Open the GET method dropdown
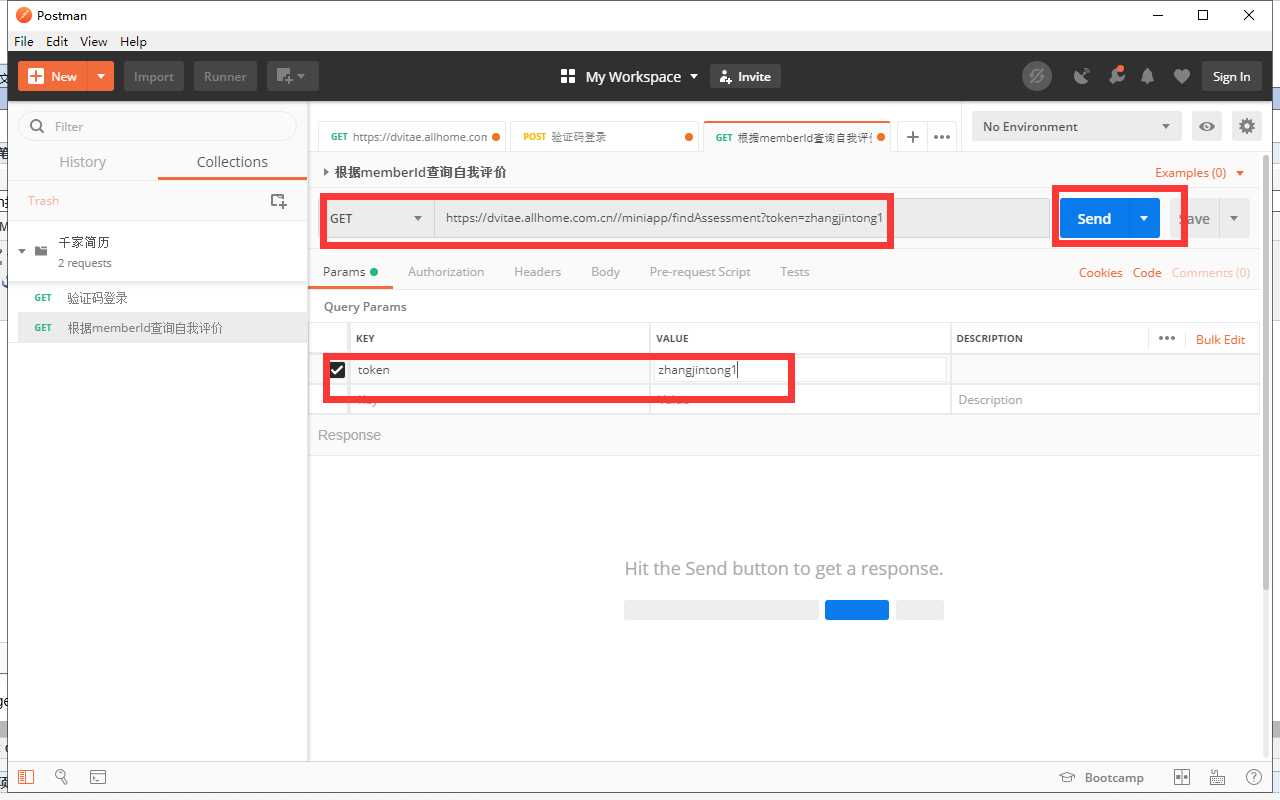1280x800 pixels. [377, 218]
